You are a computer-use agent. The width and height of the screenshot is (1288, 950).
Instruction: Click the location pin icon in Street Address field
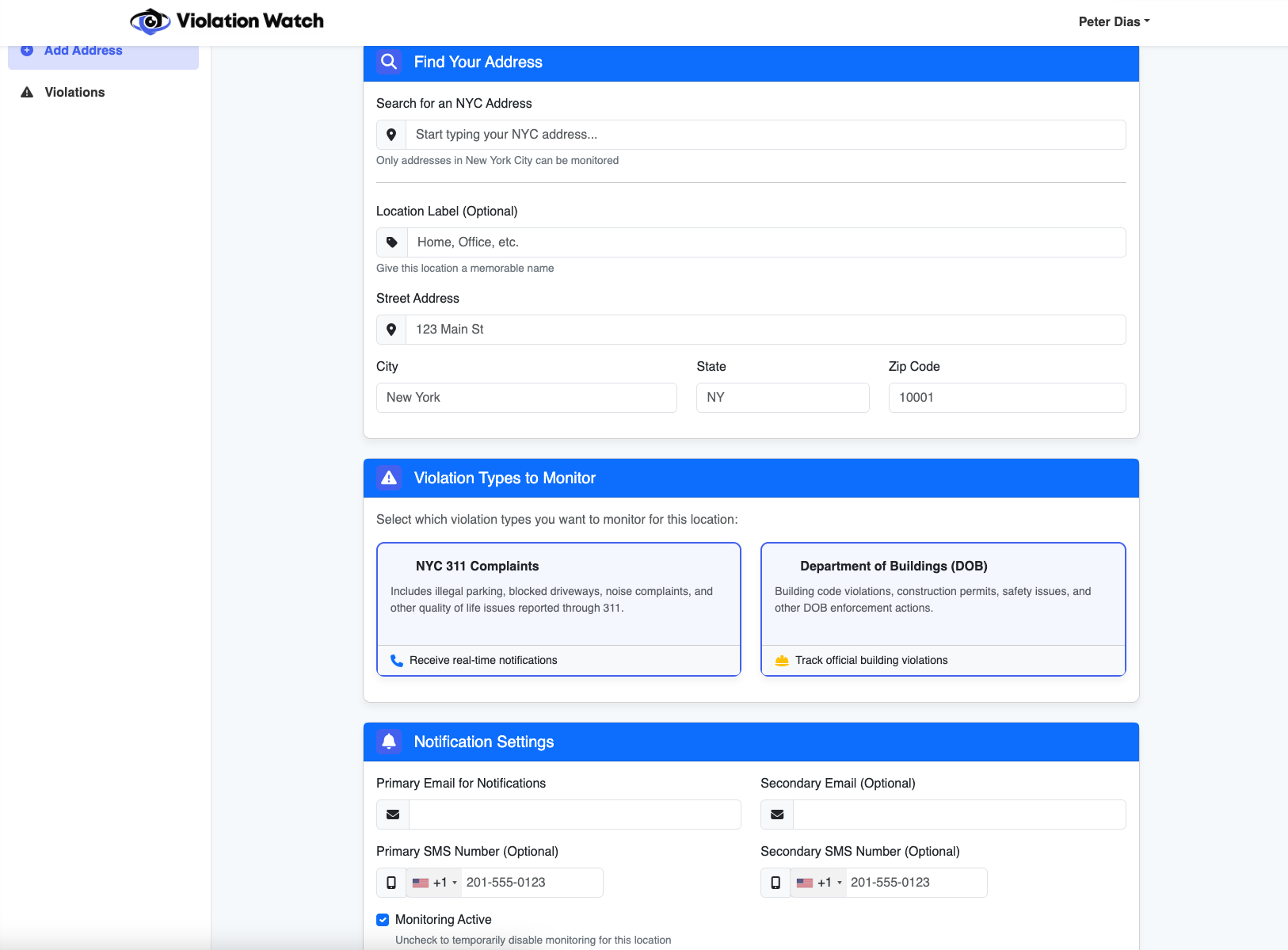(391, 329)
